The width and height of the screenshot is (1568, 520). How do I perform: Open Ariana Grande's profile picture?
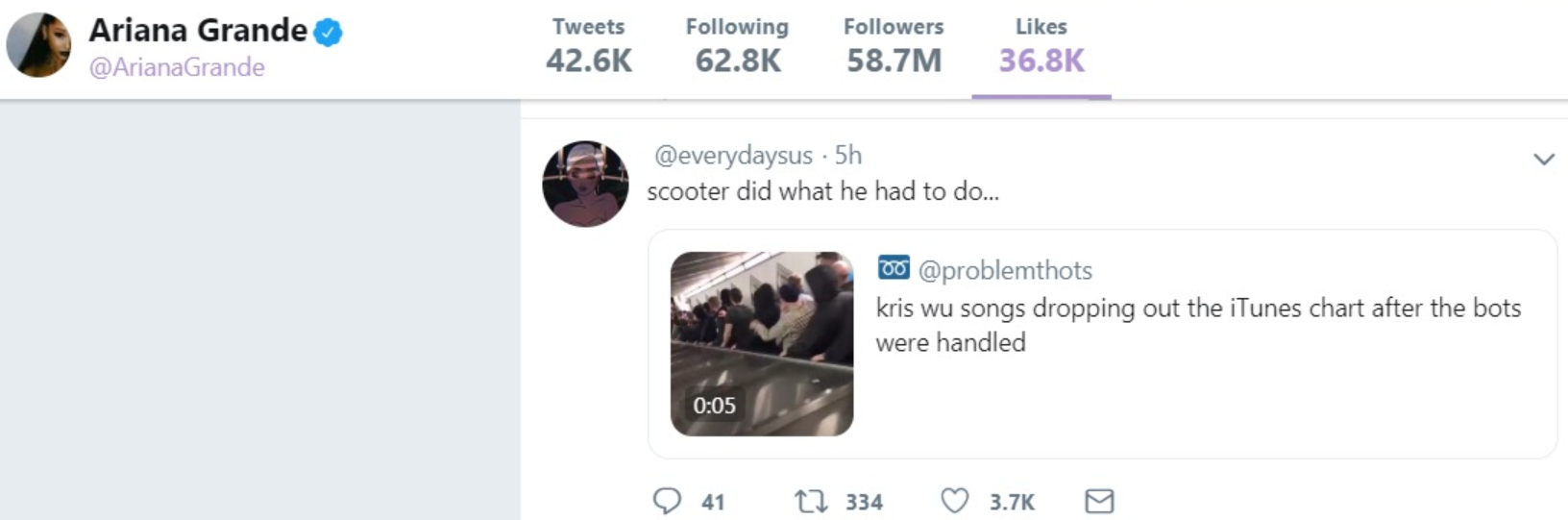(x=38, y=45)
